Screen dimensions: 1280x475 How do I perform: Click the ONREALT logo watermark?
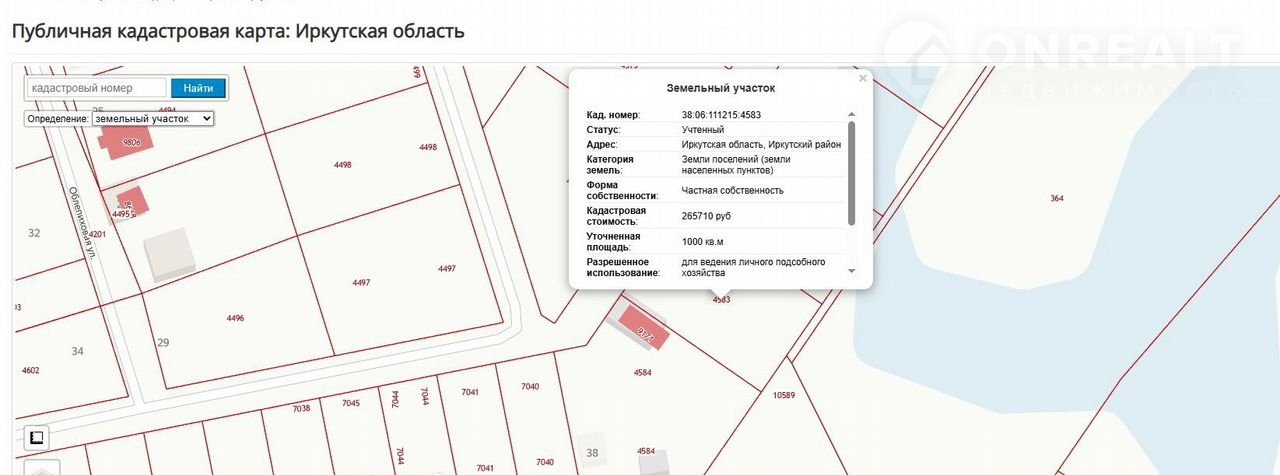[x=1060, y=58]
